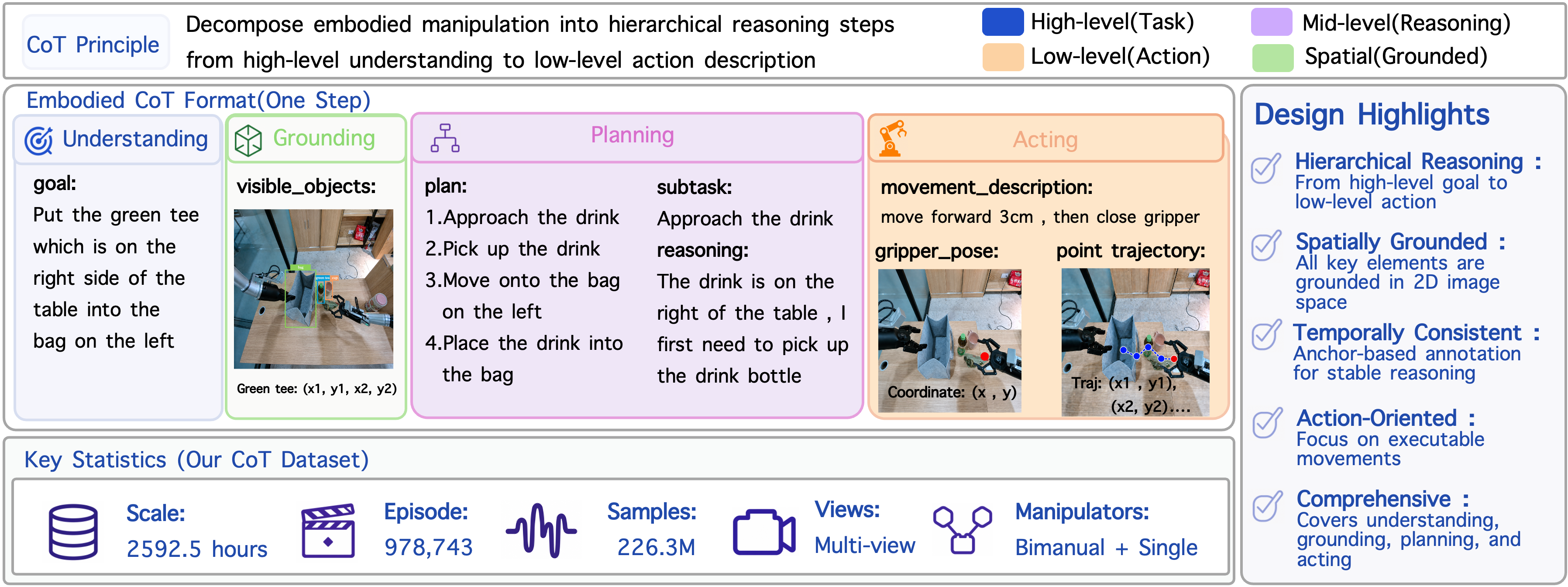Click the CoT Principle label box
Viewport: 1568px width, 587px height.
coord(96,43)
